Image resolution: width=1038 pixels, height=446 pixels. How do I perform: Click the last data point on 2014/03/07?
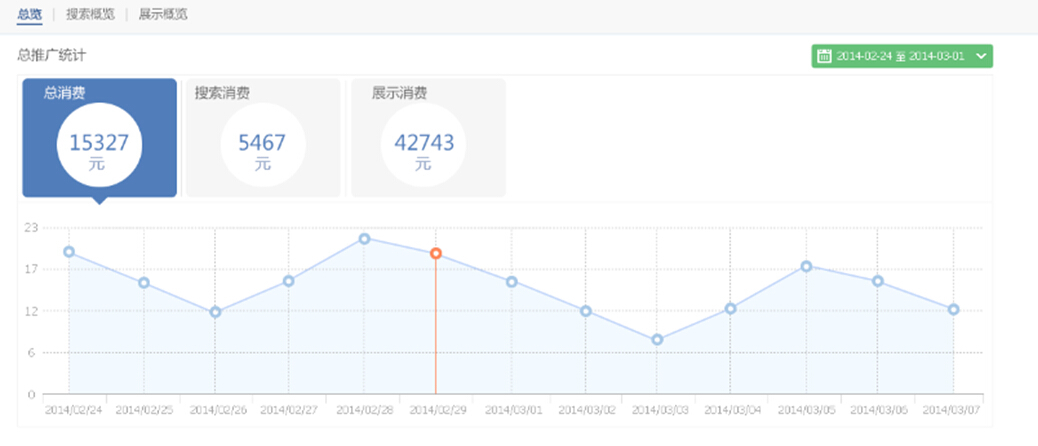tap(953, 310)
